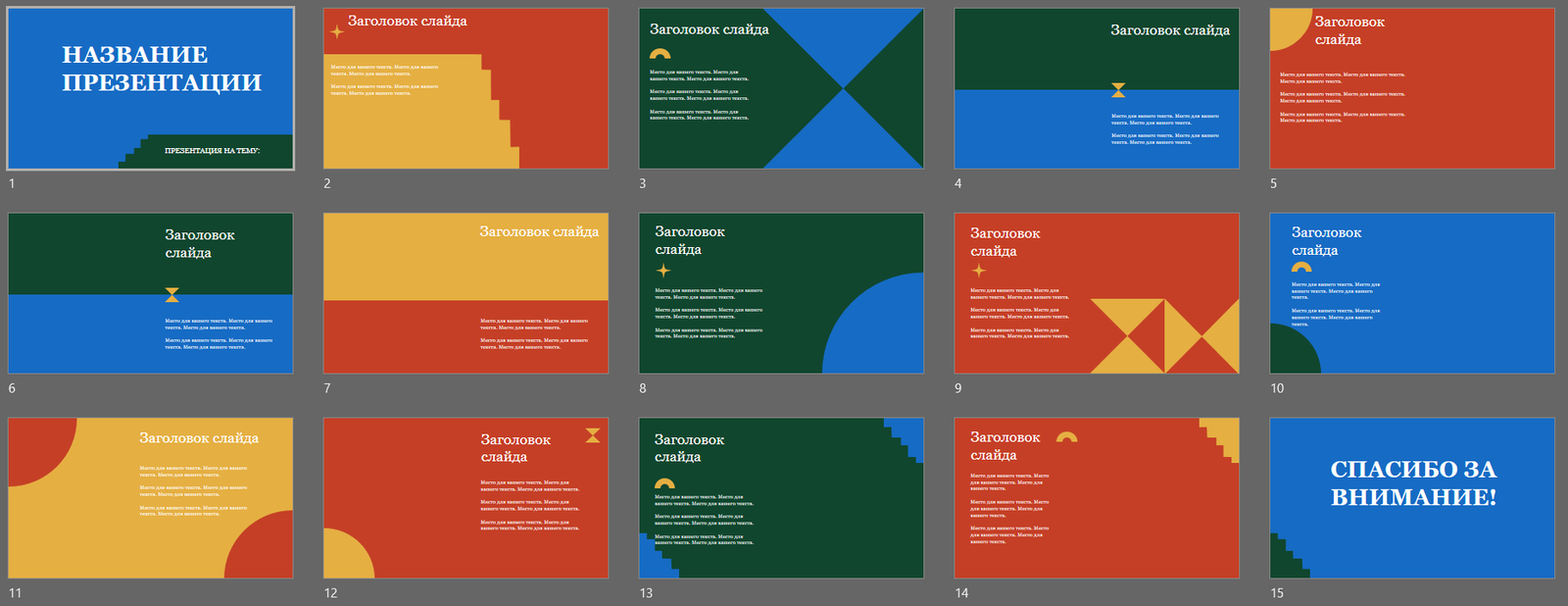This screenshot has width=1568, height=606.
Task: Select slide 9 with yellow triangle pattern
Action: click(1097, 293)
